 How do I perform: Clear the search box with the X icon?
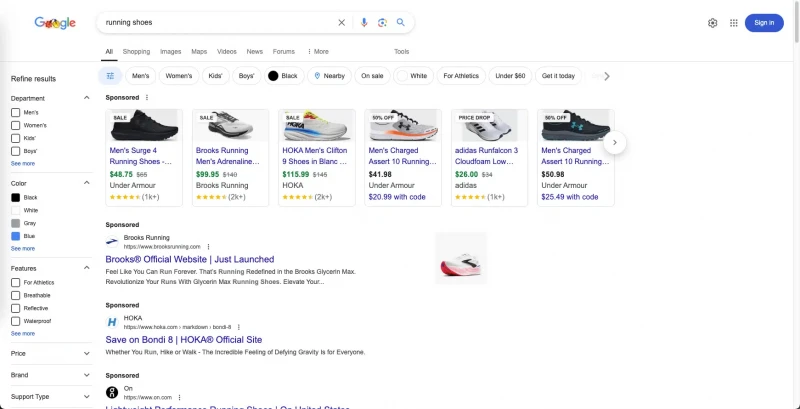[x=341, y=22]
